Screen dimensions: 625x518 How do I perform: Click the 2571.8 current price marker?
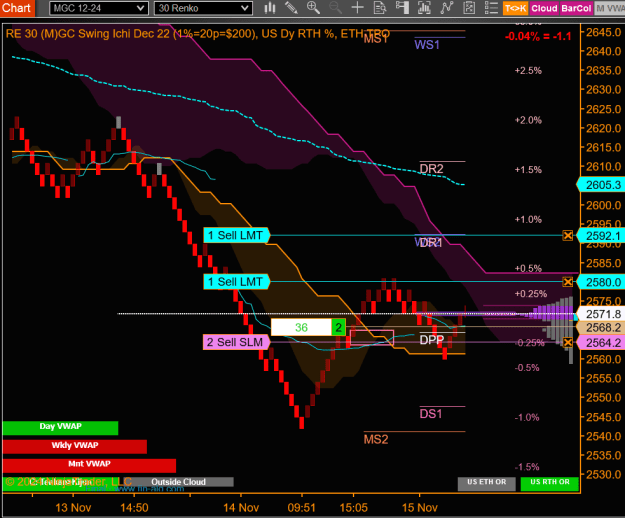click(x=602, y=314)
